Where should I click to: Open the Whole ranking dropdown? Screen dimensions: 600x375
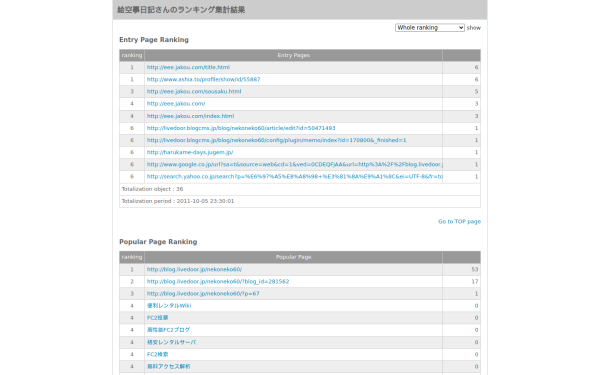point(430,28)
